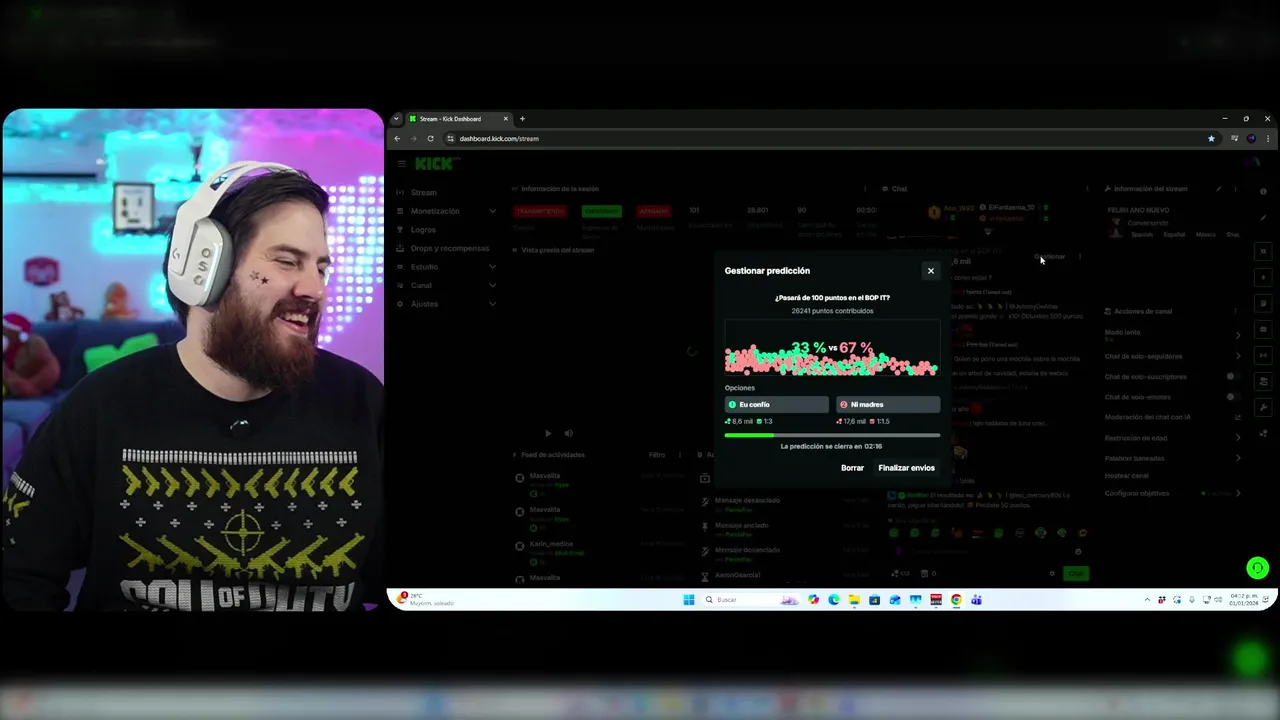
Task: Open session info three-dot menu
Action: click(x=865, y=189)
